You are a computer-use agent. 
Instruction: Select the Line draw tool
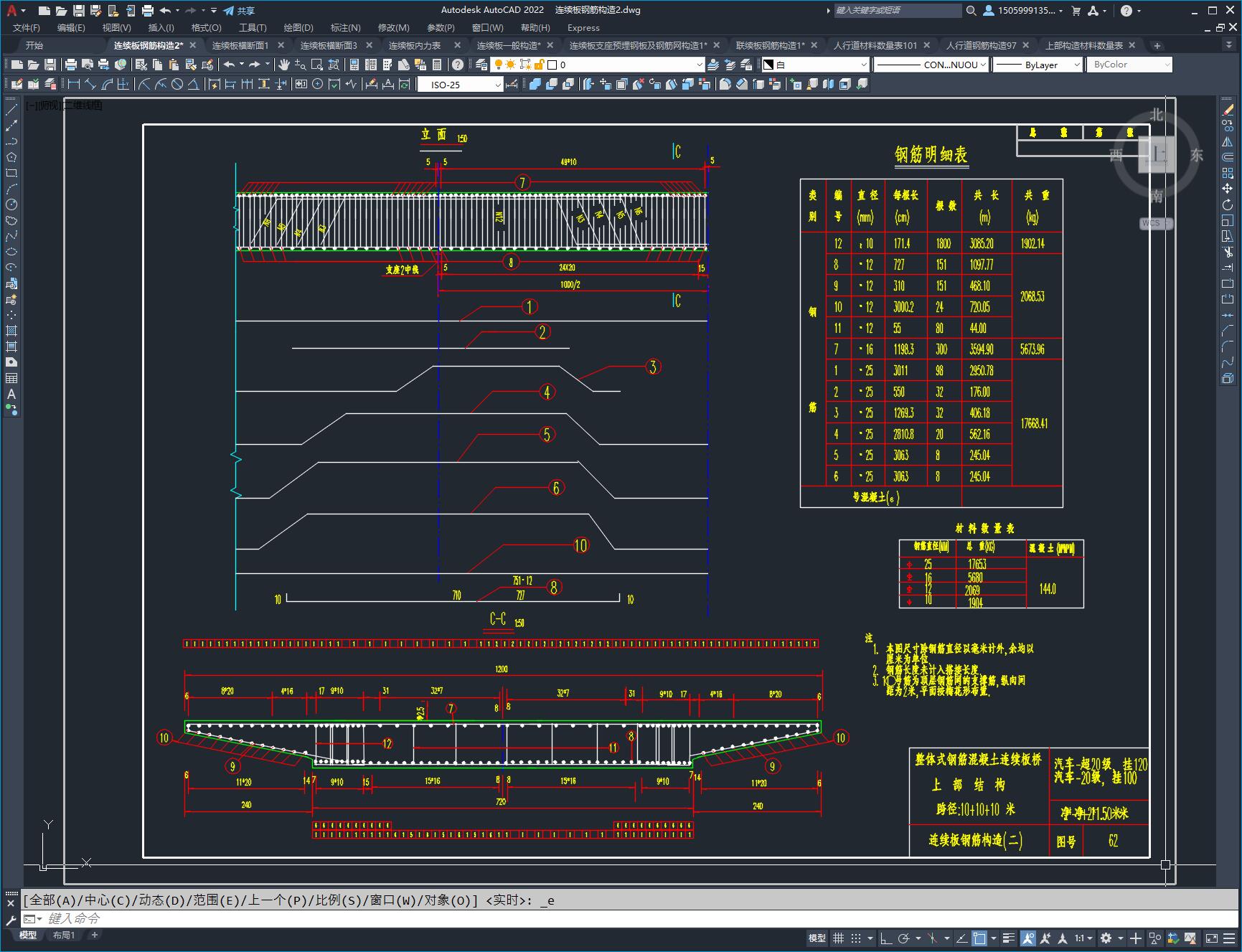point(11,110)
